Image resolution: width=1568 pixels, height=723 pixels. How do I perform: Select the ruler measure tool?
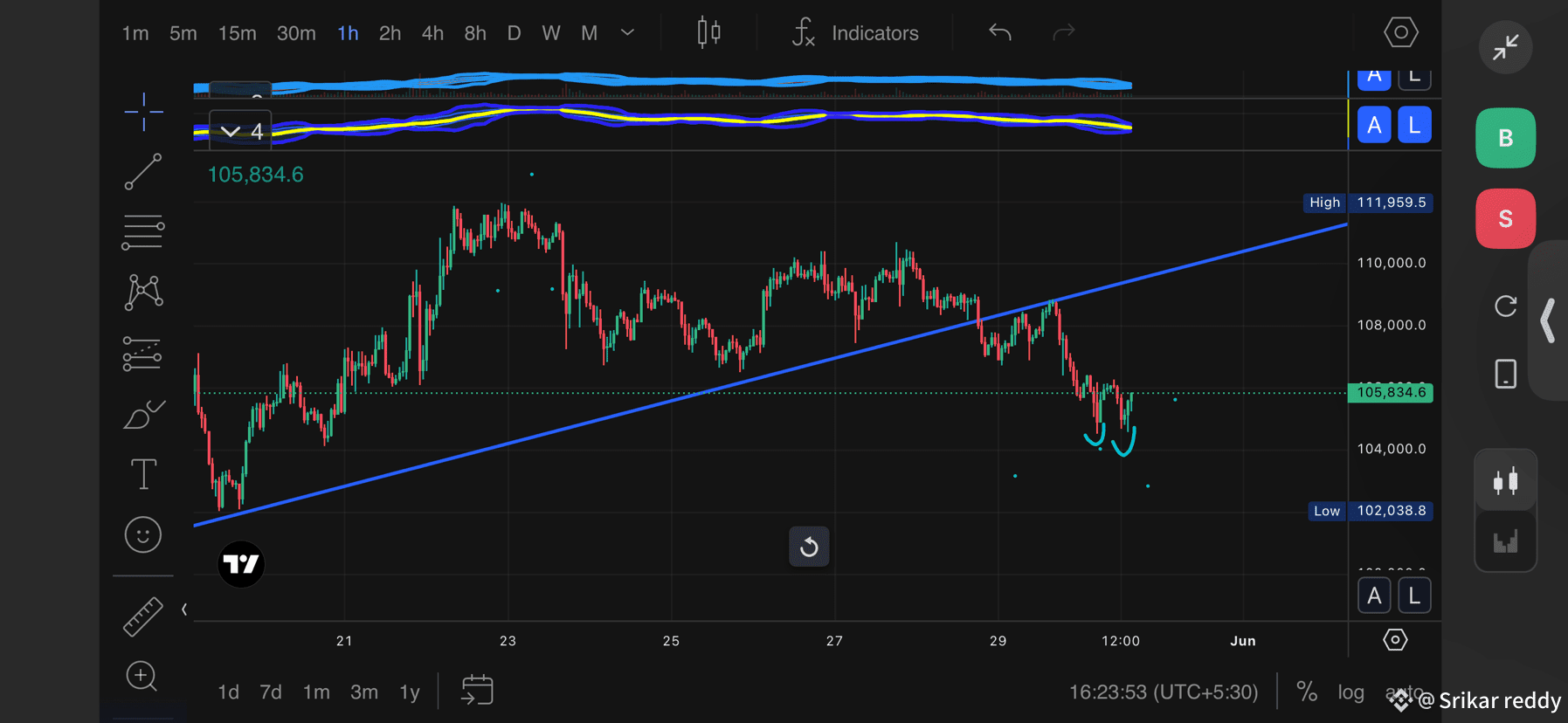tap(143, 616)
